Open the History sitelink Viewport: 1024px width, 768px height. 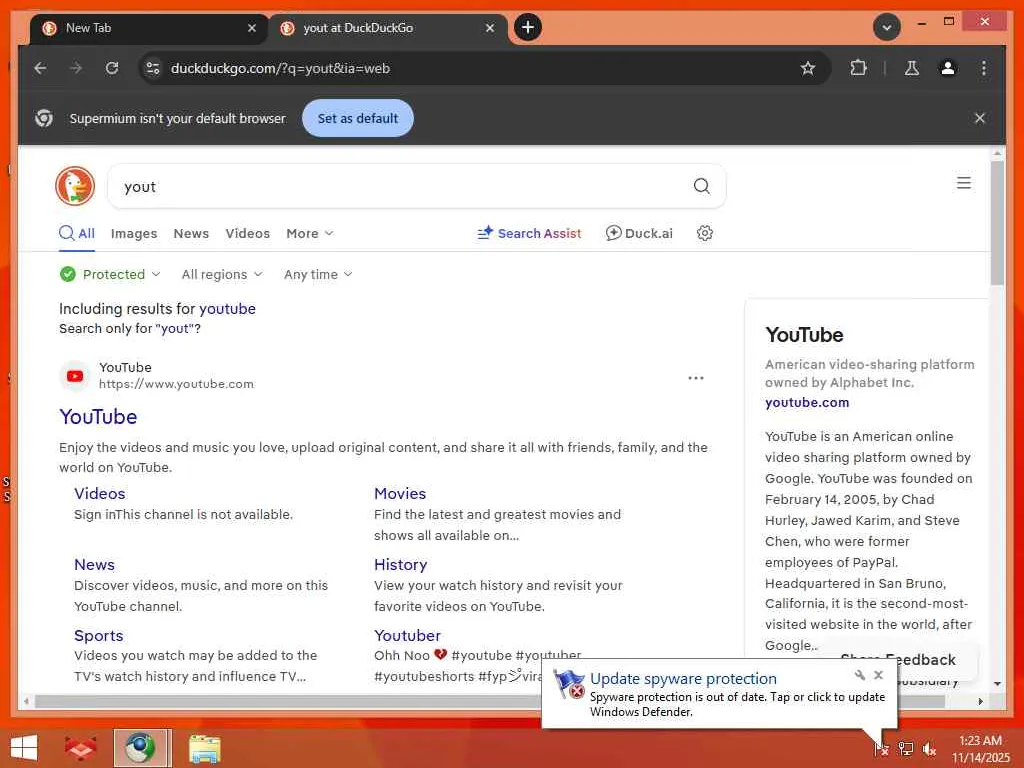(x=400, y=564)
